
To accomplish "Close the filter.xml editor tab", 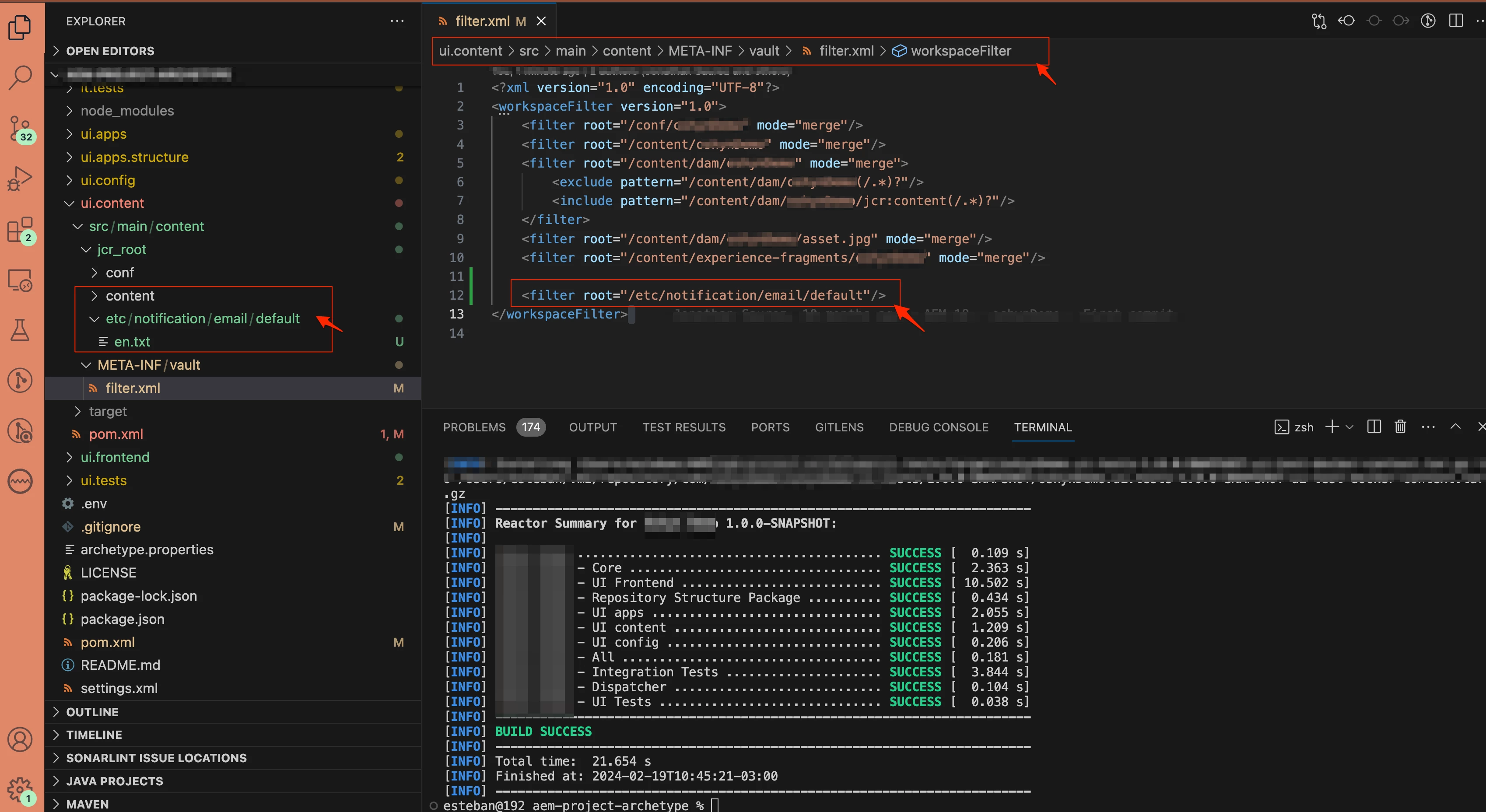I will pyautogui.click(x=541, y=21).
